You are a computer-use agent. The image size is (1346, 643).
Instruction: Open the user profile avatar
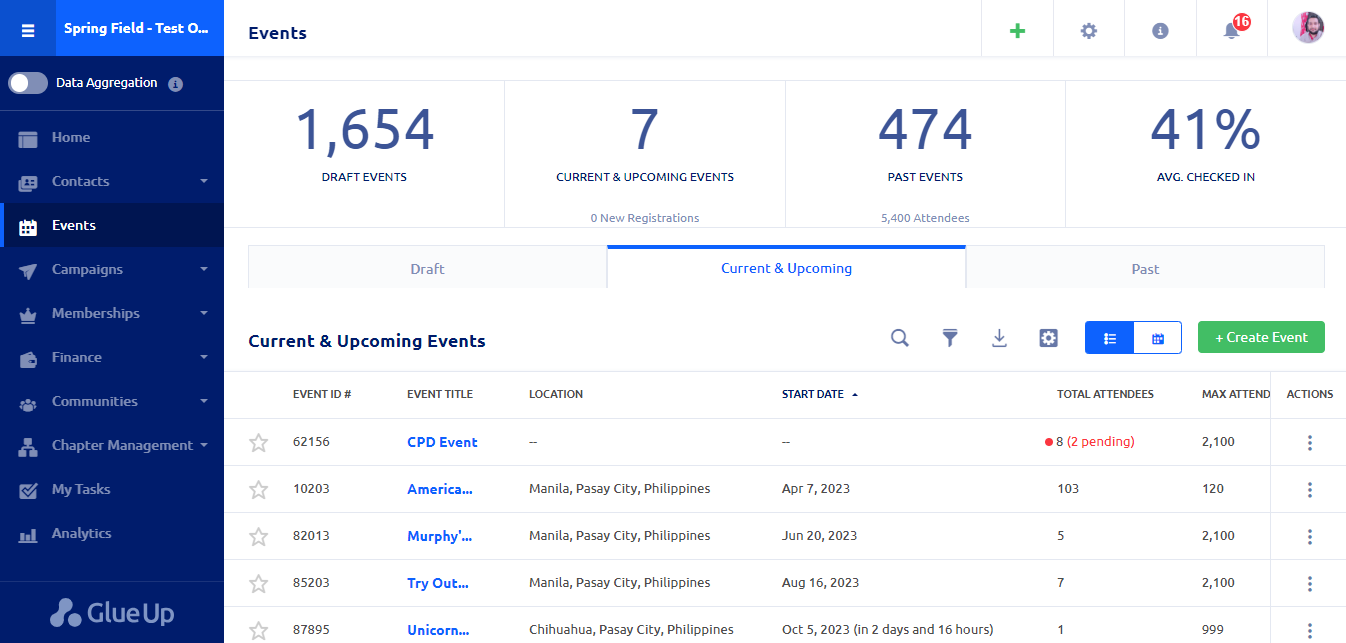1308,27
